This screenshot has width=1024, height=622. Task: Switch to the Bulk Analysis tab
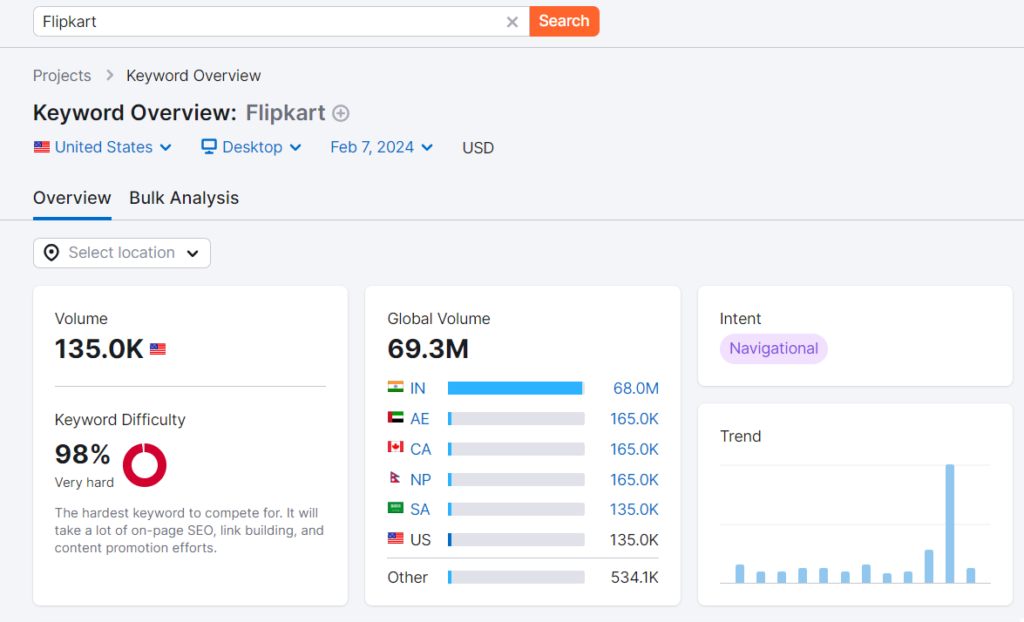[x=184, y=198]
